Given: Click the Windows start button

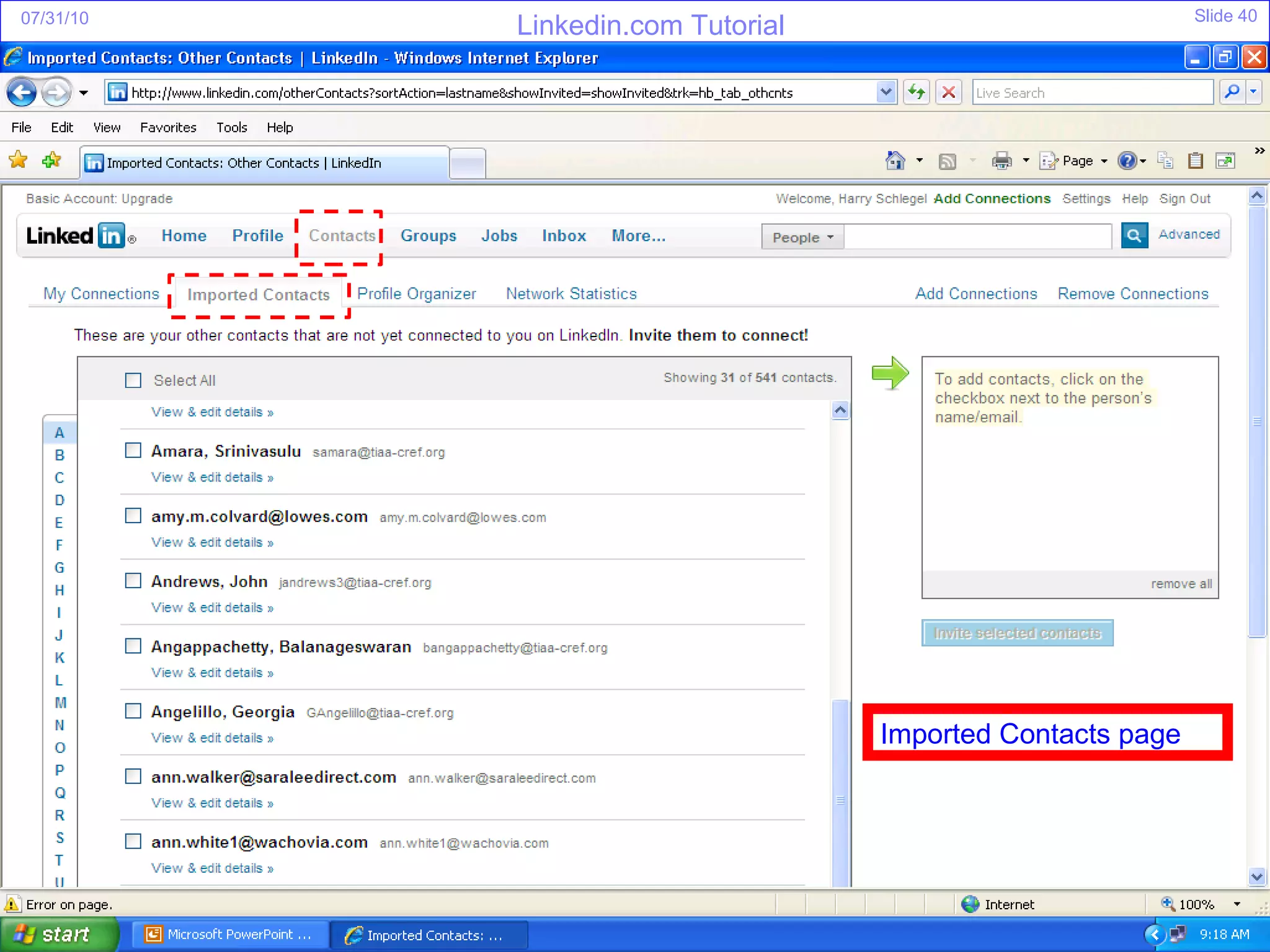Looking at the screenshot, I should [59, 934].
